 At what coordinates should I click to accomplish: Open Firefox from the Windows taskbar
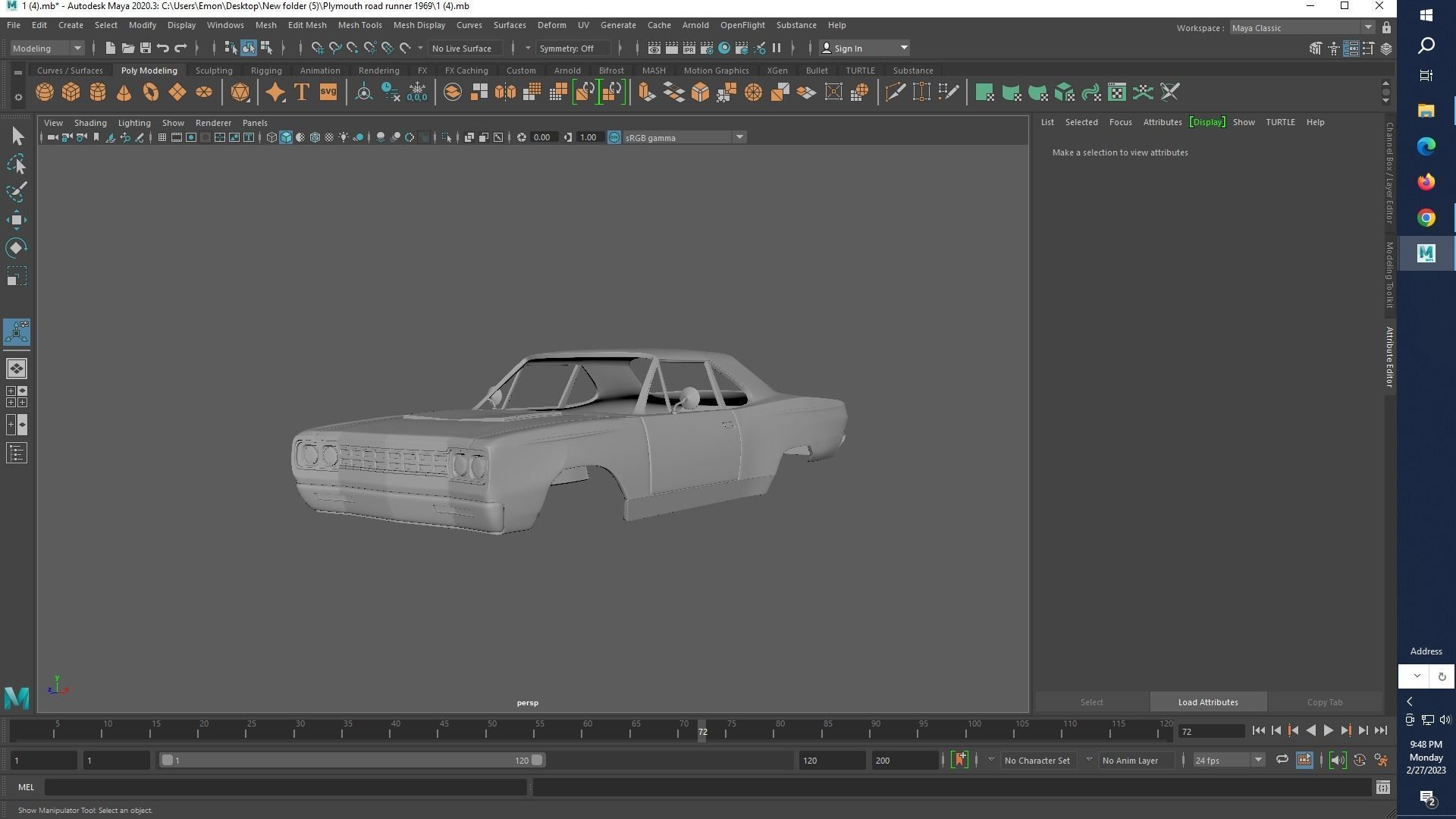1426,182
